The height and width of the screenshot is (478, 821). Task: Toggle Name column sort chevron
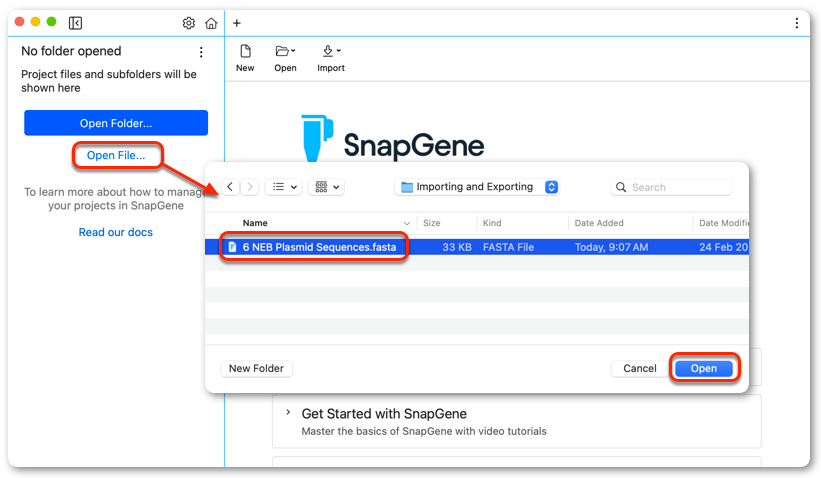click(407, 224)
